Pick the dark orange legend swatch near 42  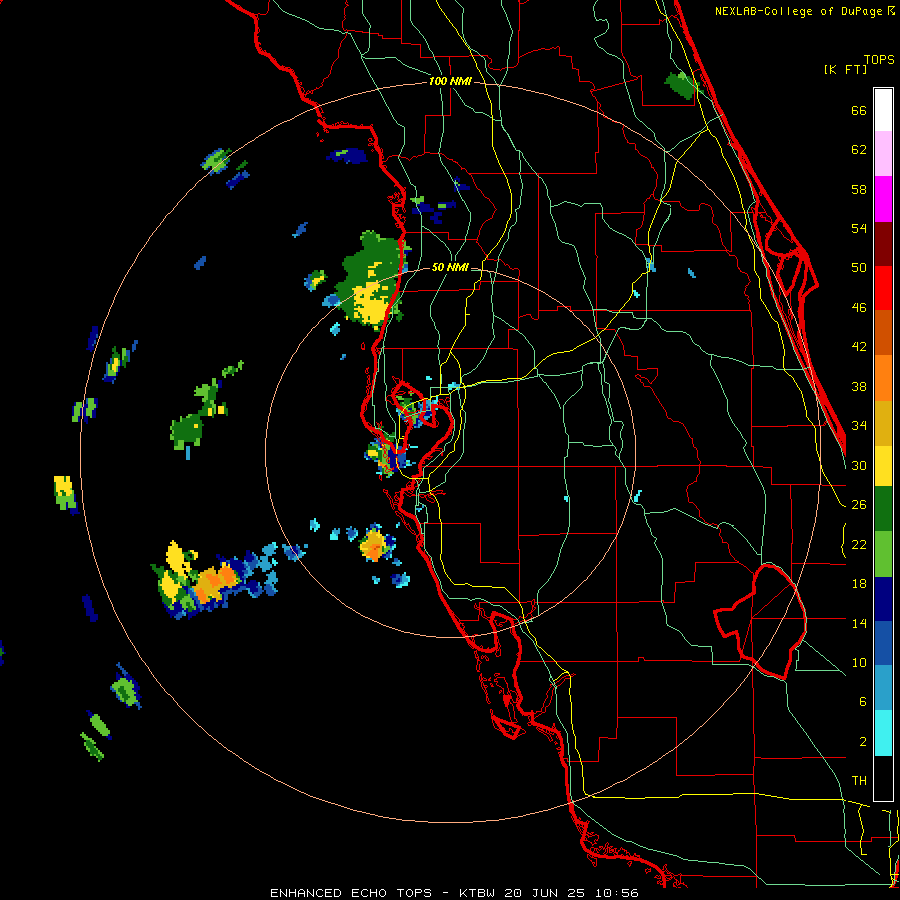coord(883,333)
